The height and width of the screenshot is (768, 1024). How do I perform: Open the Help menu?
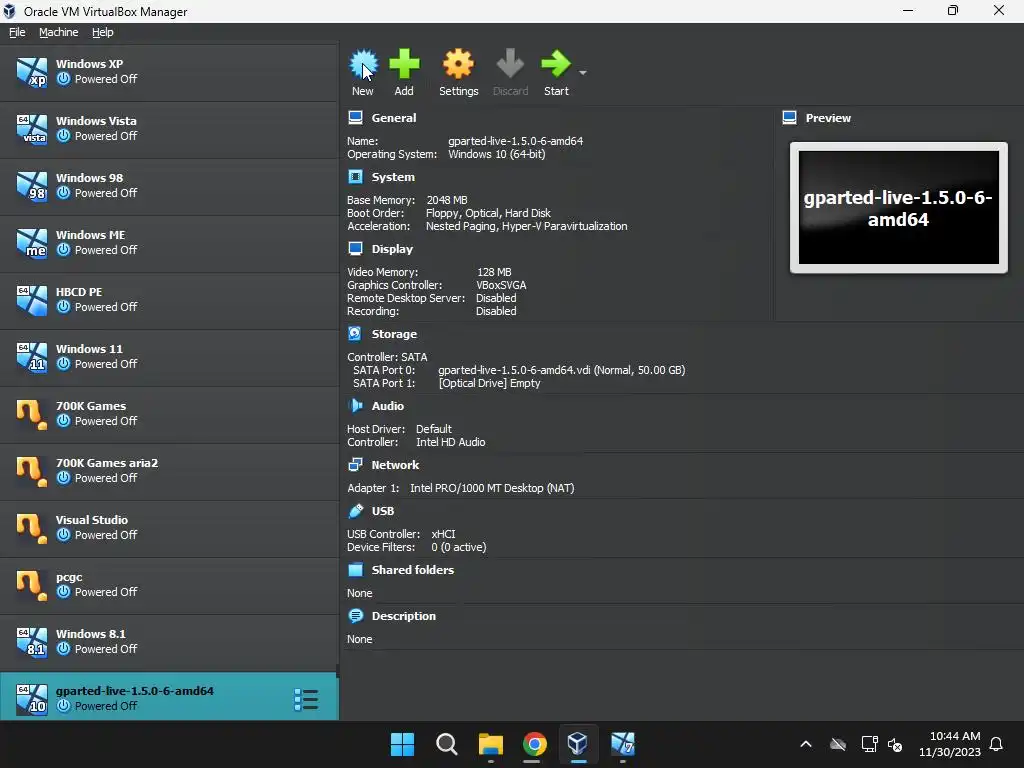click(103, 32)
